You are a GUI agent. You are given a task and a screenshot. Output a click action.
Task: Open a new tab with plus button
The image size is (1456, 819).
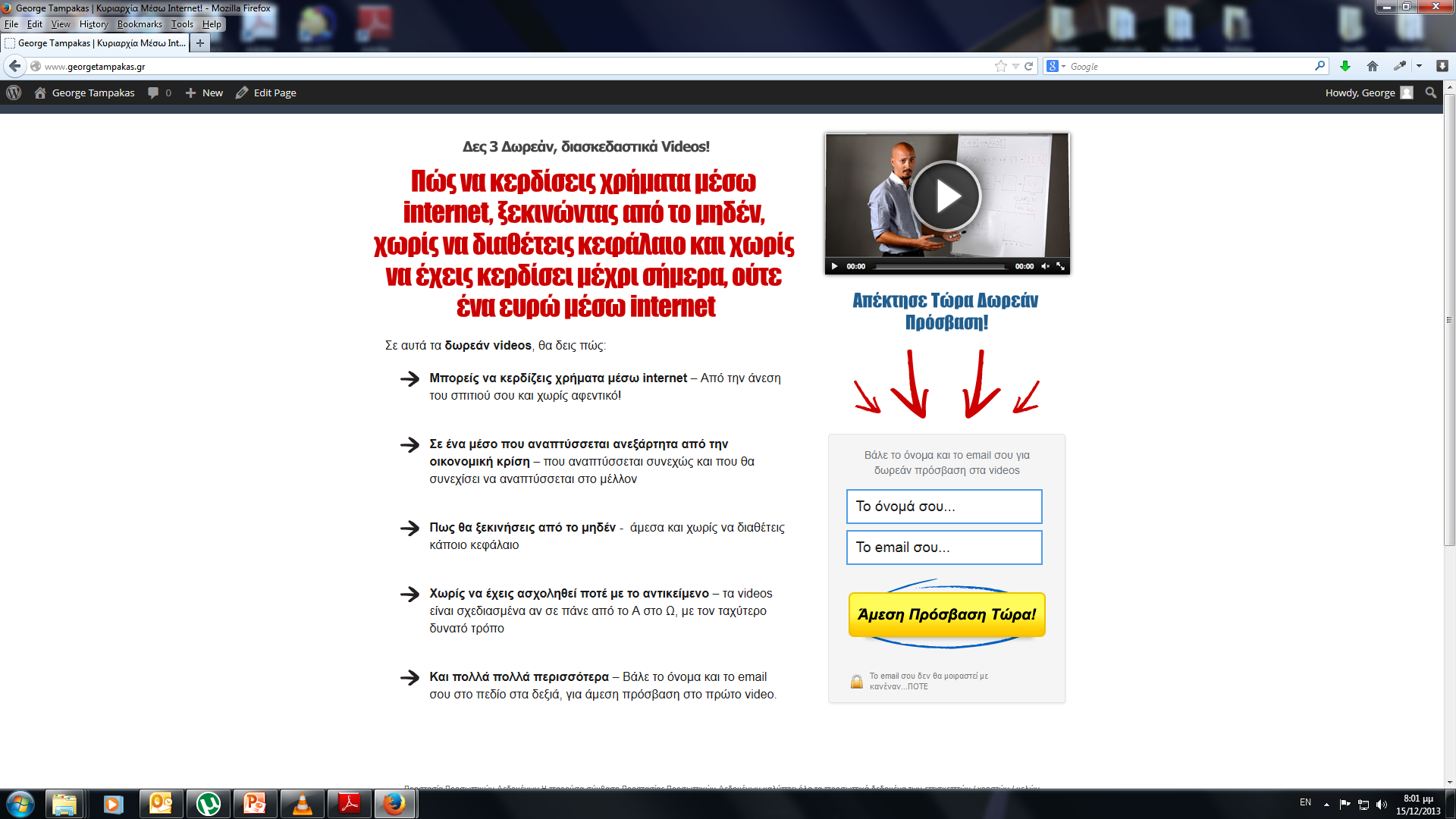pyautogui.click(x=200, y=43)
